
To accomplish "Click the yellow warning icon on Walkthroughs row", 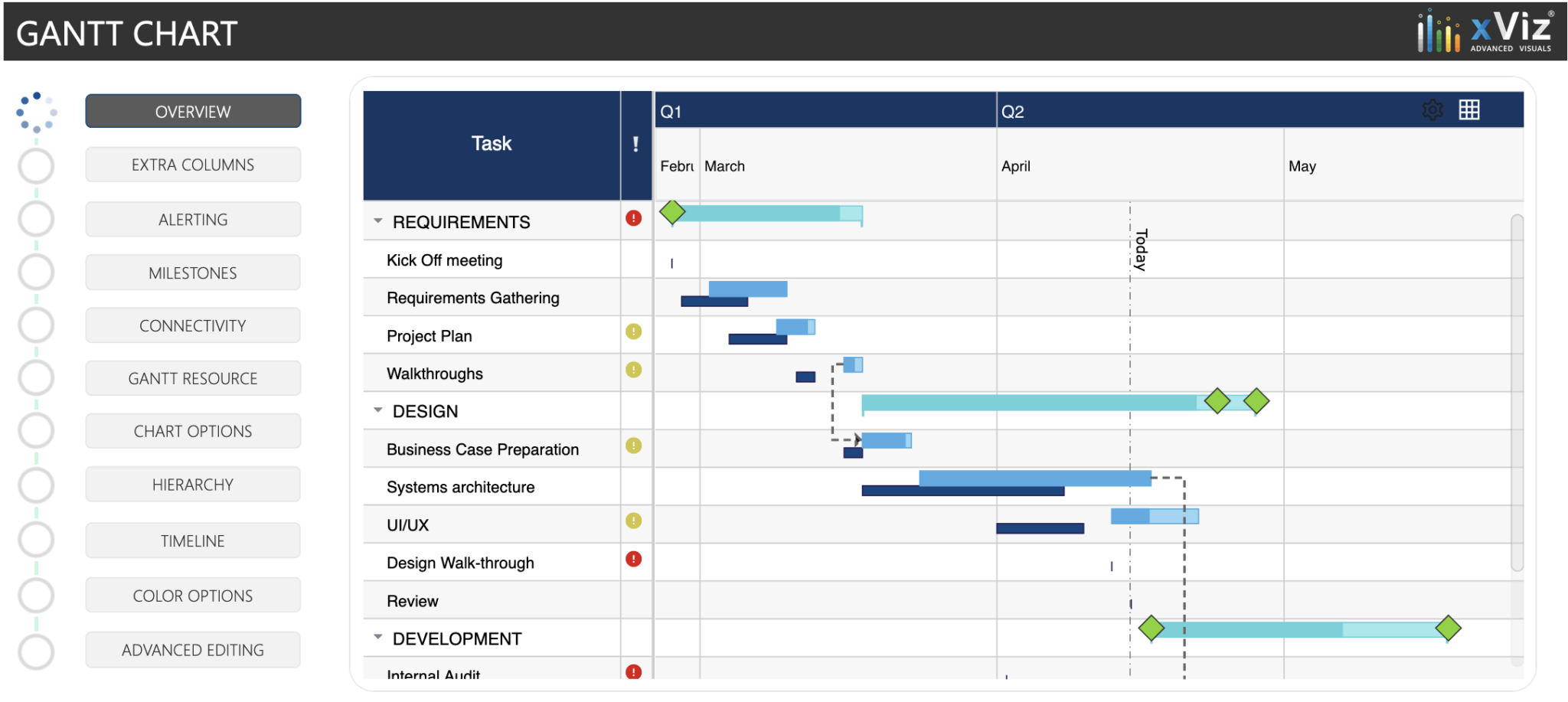I will 633,371.
